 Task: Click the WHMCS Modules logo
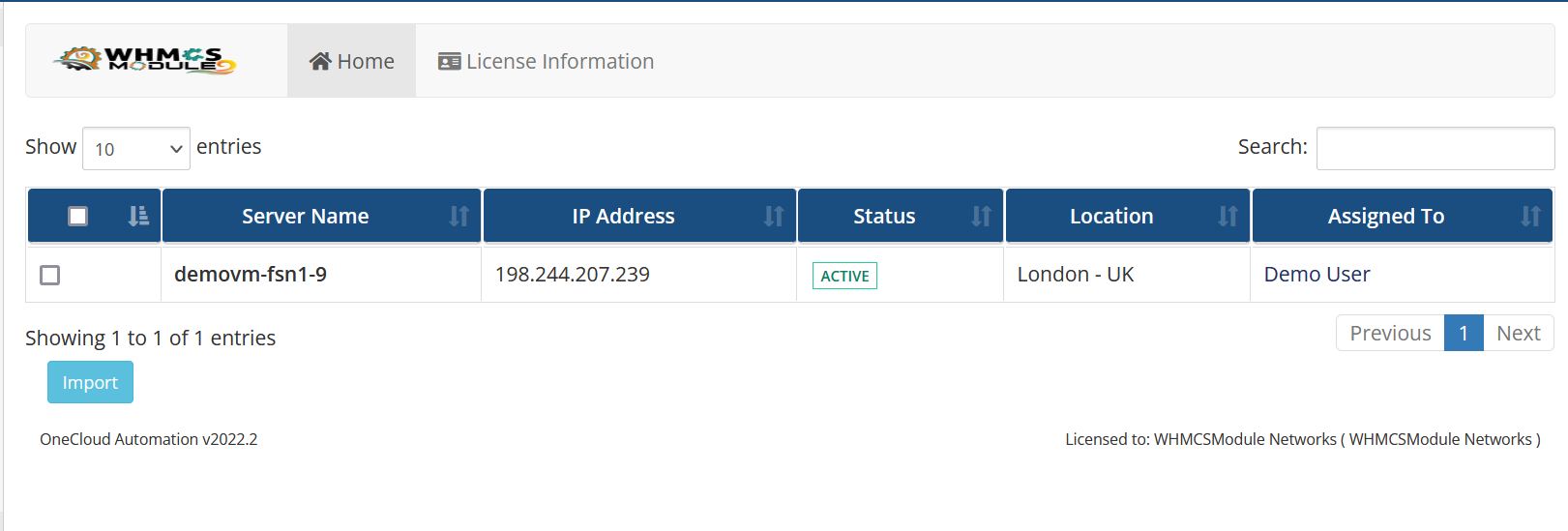pyautogui.click(x=145, y=60)
